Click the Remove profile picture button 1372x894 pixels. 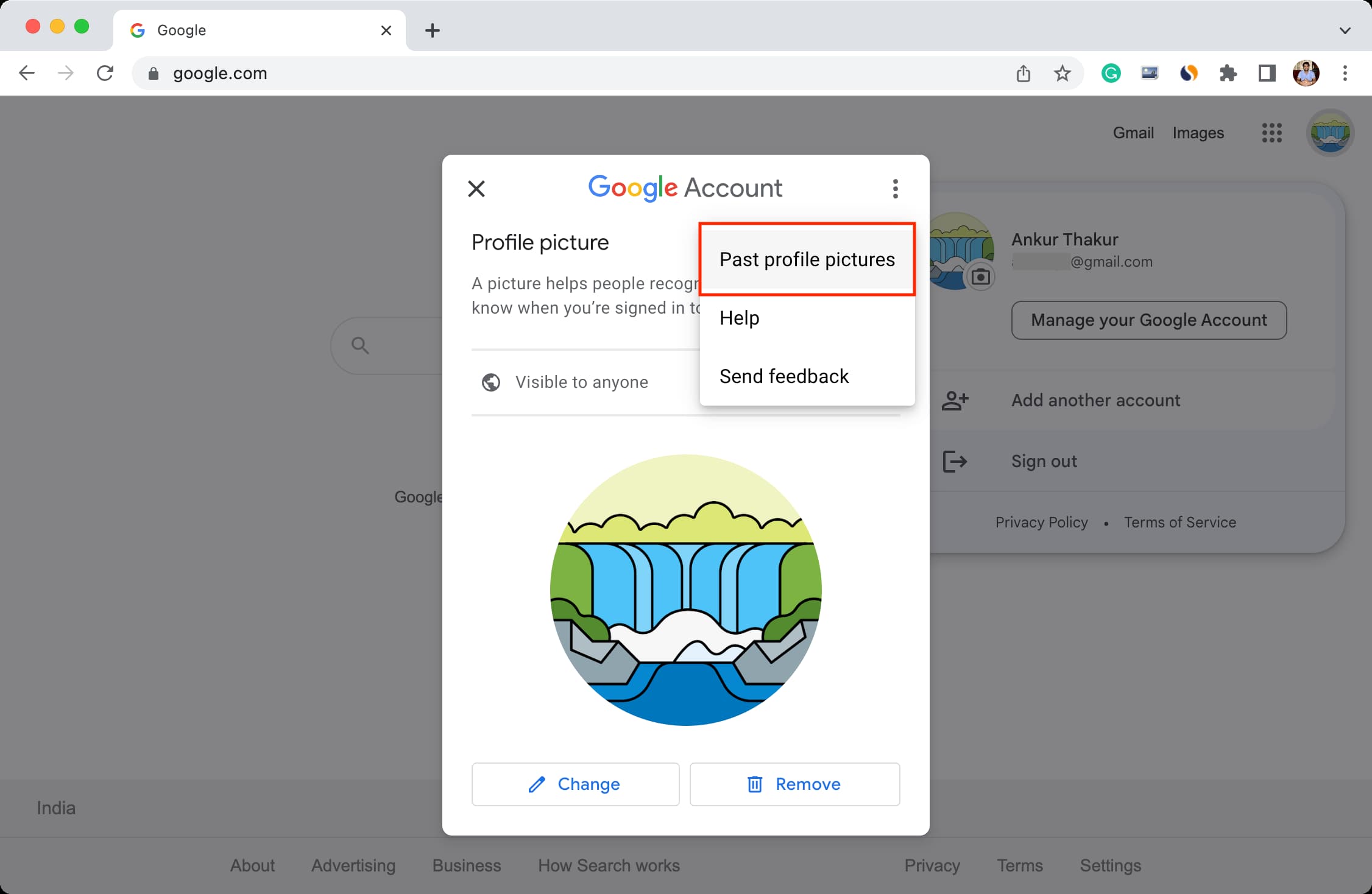point(795,784)
